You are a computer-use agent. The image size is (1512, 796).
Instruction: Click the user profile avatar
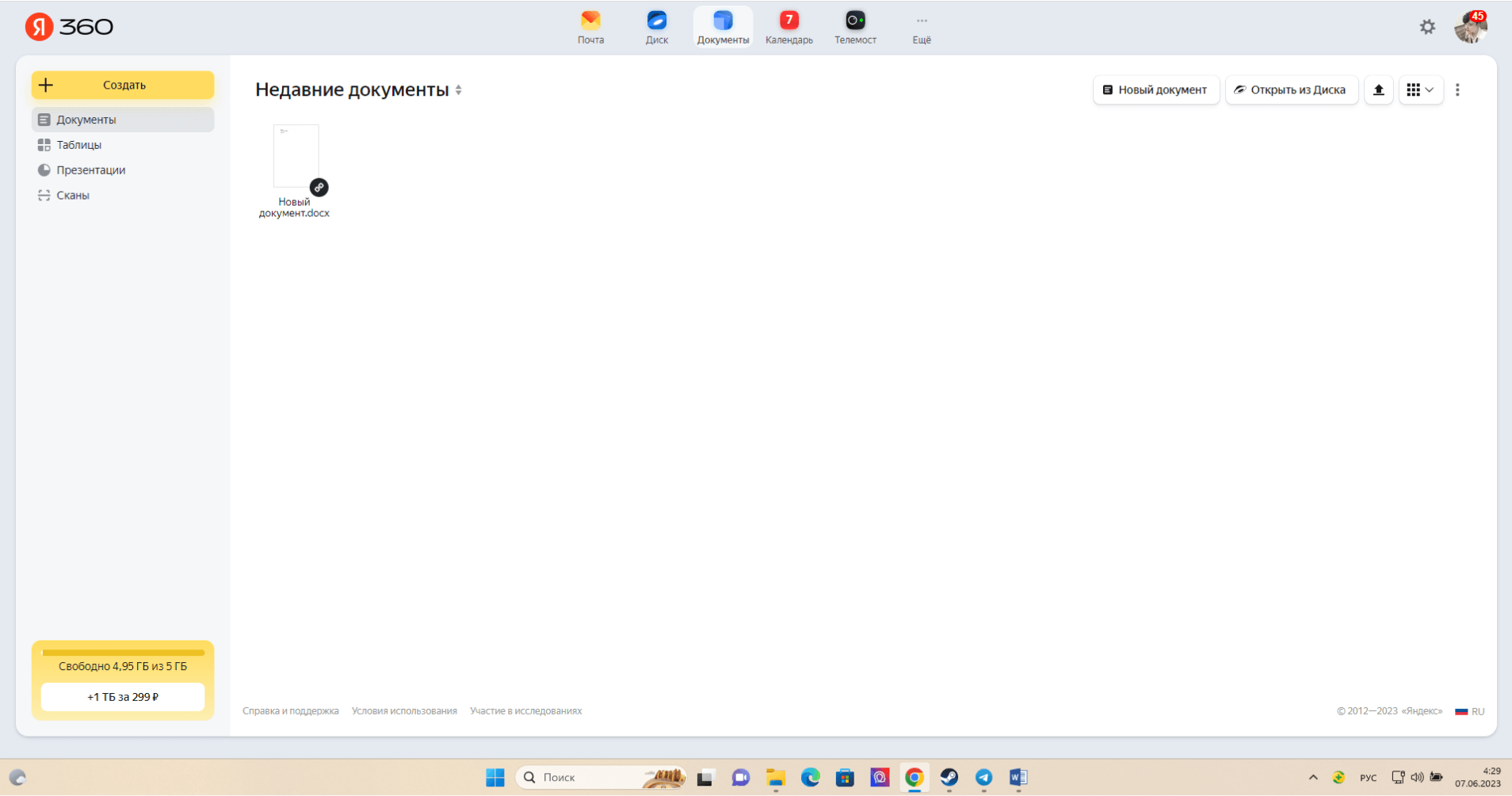click(x=1470, y=27)
